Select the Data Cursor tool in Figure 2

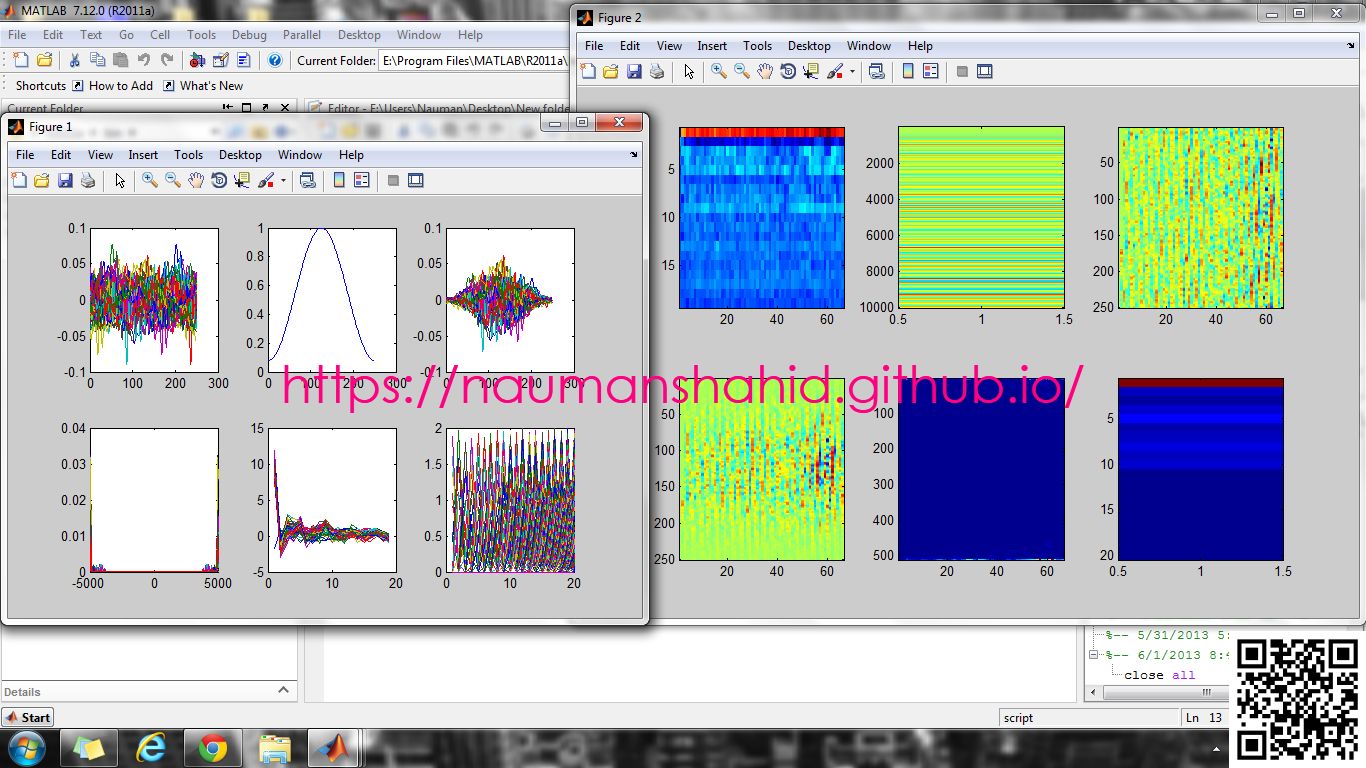coord(811,71)
